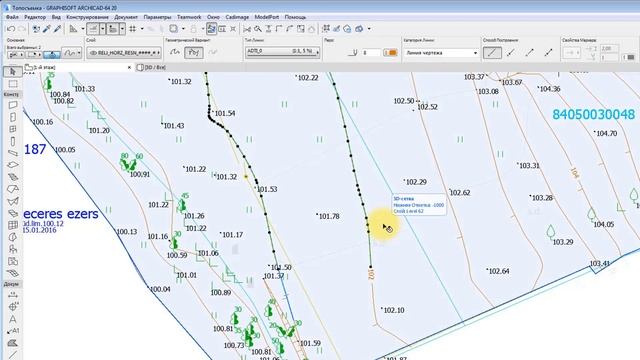Open the Помощь menu

point(295,17)
